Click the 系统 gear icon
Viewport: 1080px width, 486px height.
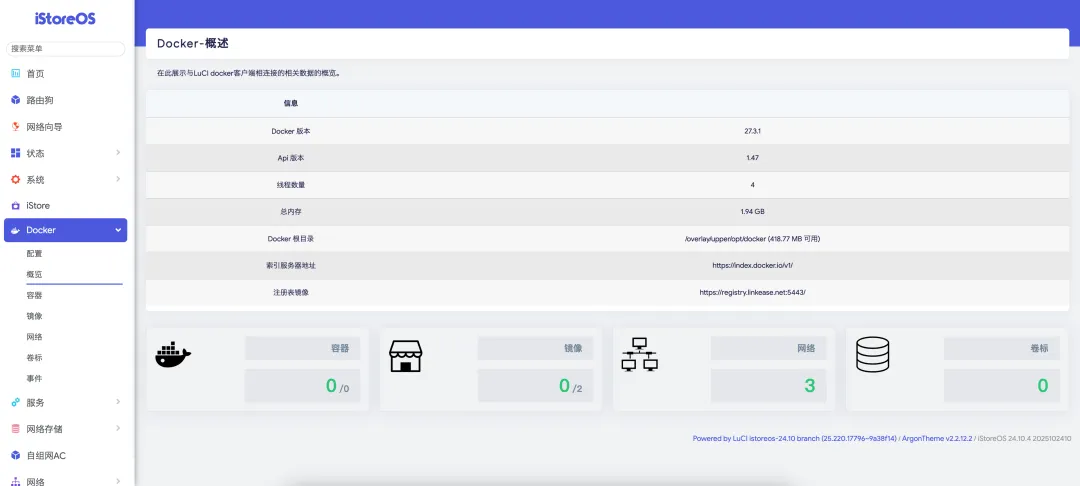16,180
